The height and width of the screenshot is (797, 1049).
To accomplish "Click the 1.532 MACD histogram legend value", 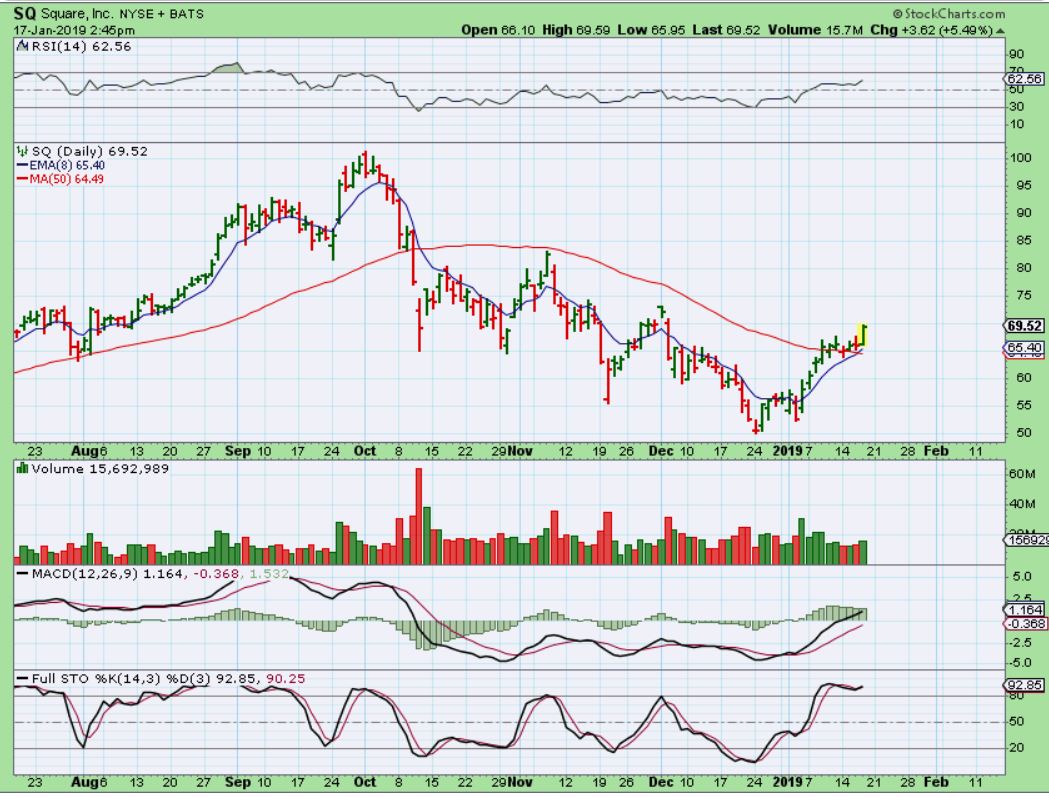I will click(268, 573).
